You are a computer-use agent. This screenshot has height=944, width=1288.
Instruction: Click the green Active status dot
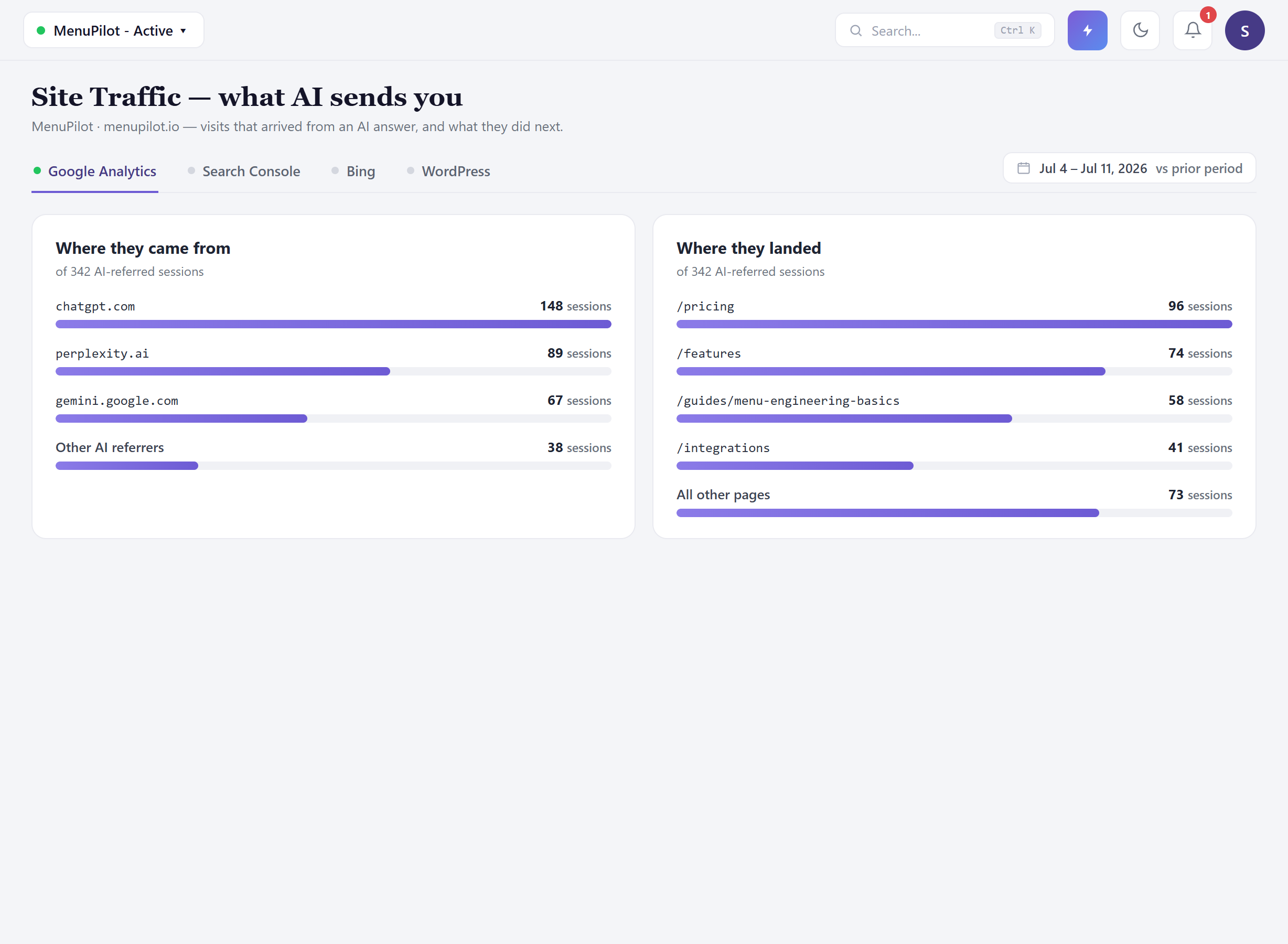coord(41,30)
